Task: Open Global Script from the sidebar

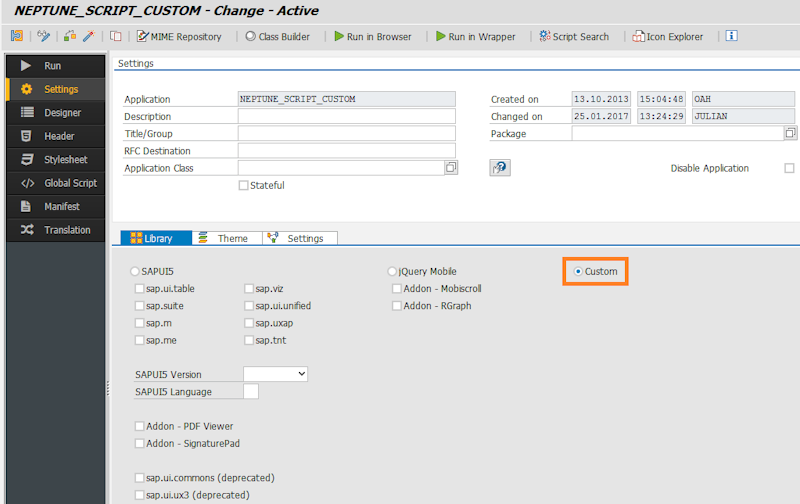Action: coord(56,183)
